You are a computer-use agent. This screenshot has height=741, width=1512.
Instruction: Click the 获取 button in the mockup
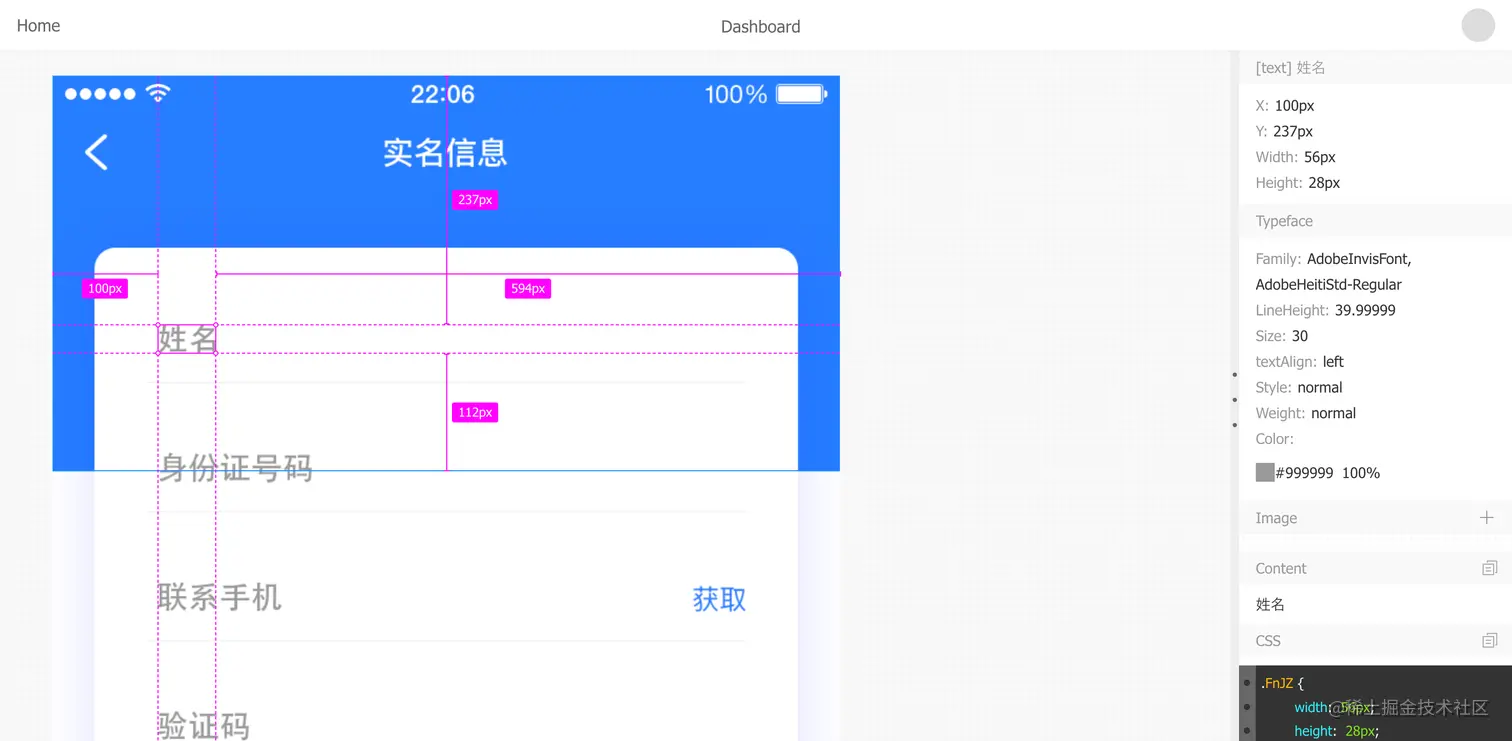tap(717, 598)
